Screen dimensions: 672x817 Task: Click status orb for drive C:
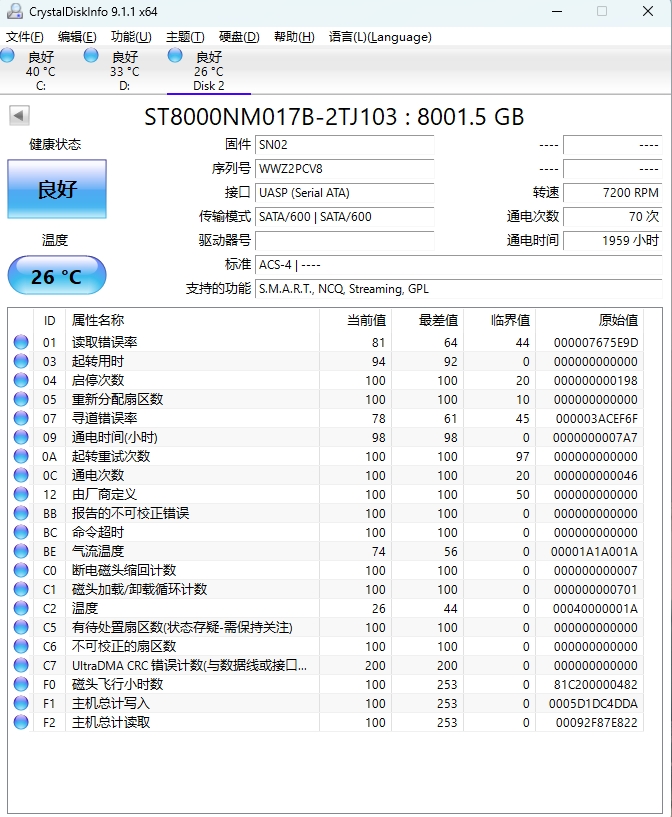(x=7, y=56)
